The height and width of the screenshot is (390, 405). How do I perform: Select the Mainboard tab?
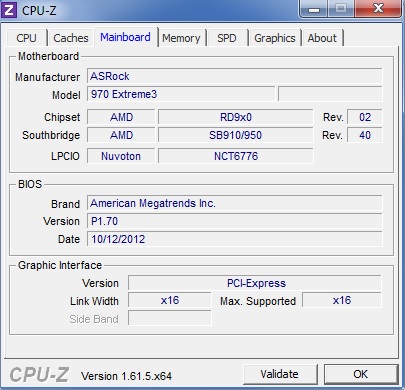(x=125, y=37)
